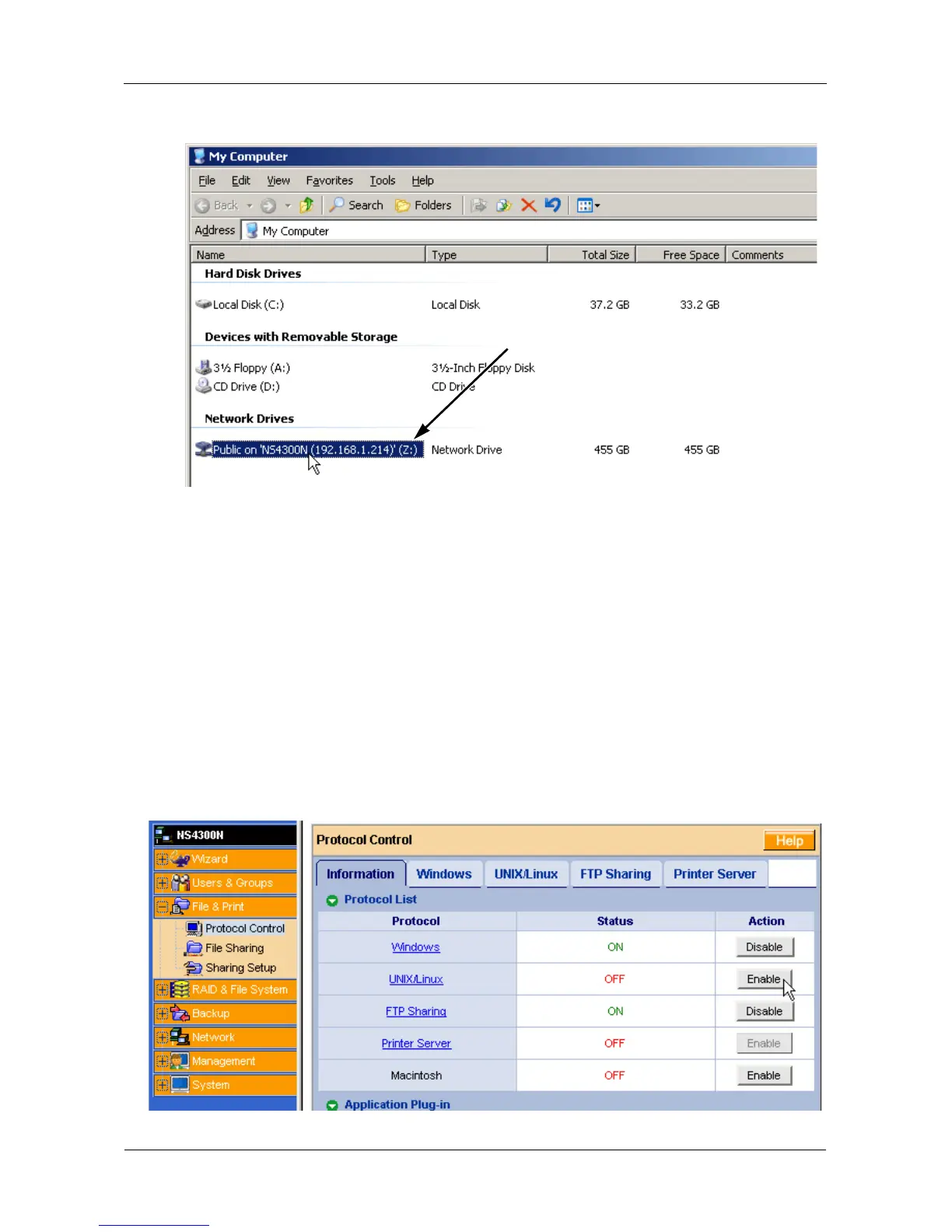Switch to the Windows tab
Viewport: 952px width, 1232px height.
coord(444,873)
